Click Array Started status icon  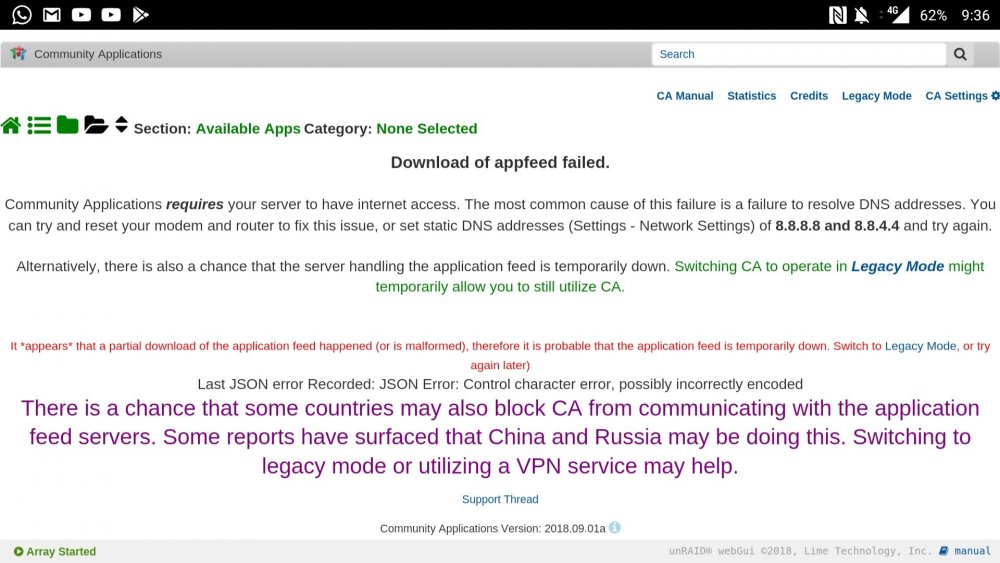pos(18,552)
